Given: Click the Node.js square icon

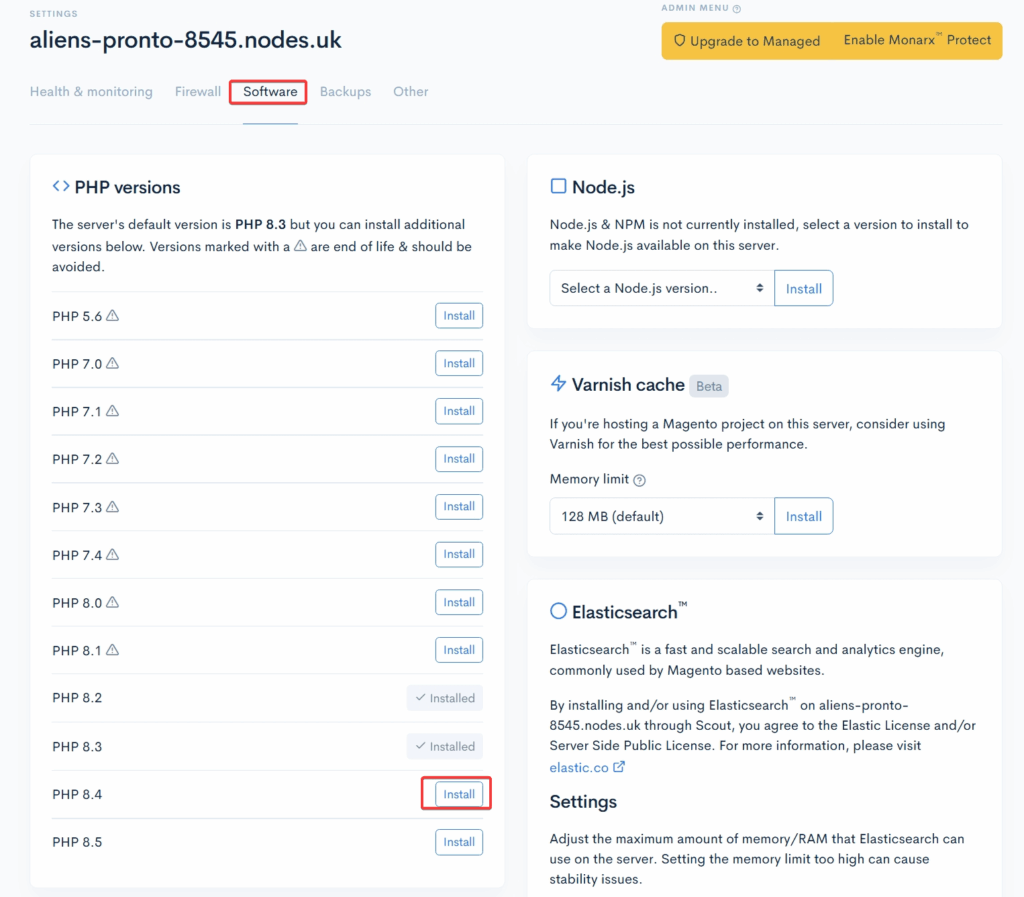Looking at the screenshot, I should tap(559, 187).
